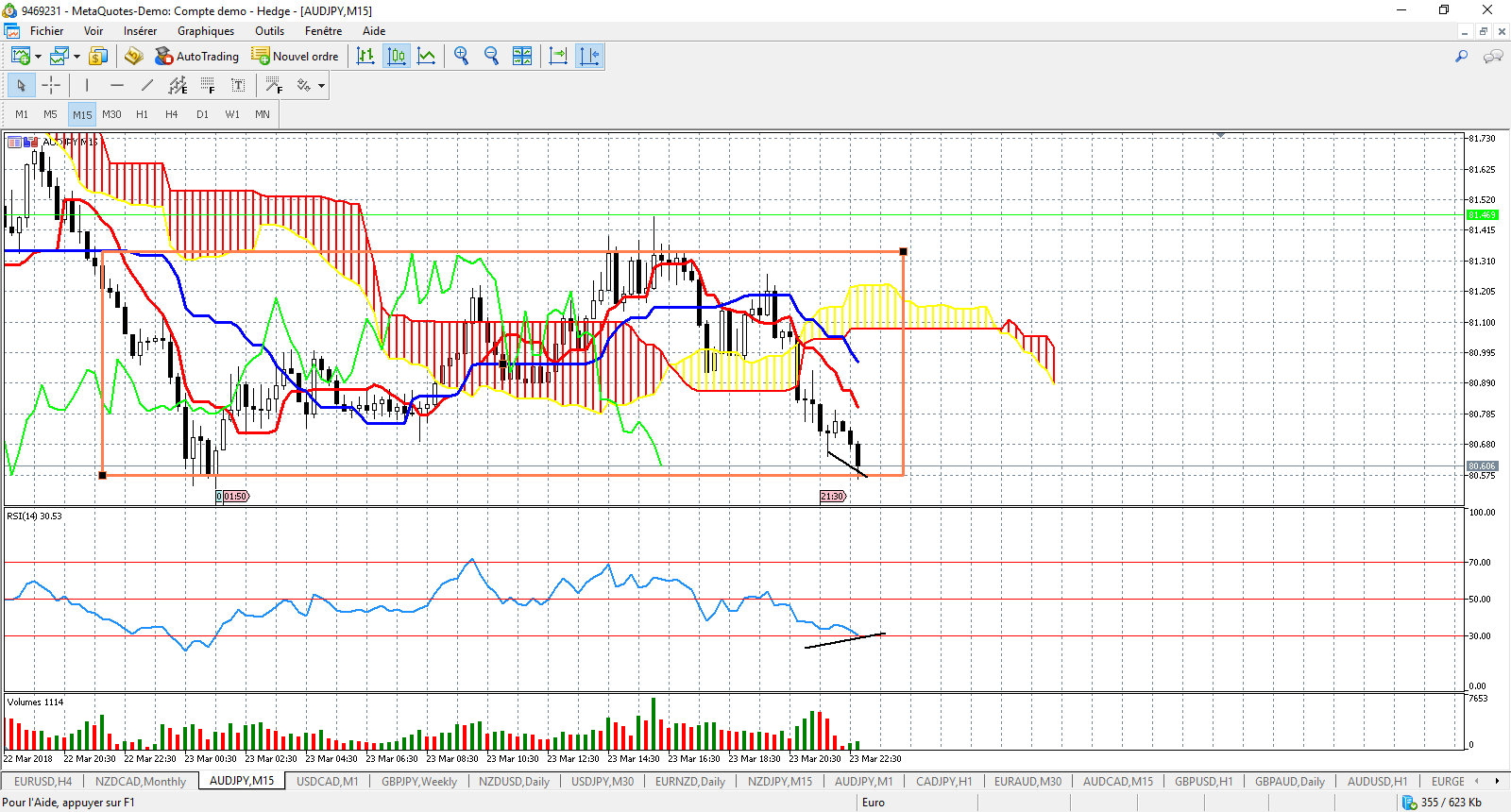The height and width of the screenshot is (812, 1511).
Task: Zoom out of the chart
Action: (x=491, y=57)
